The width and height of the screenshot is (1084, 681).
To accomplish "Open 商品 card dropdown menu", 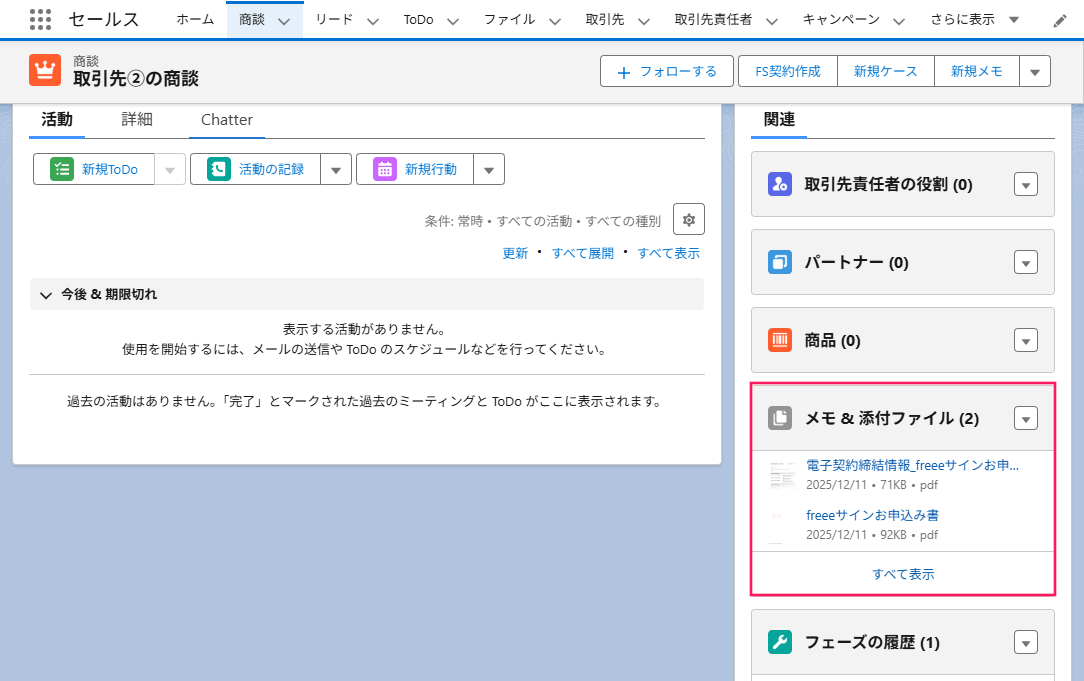I will click(1026, 341).
